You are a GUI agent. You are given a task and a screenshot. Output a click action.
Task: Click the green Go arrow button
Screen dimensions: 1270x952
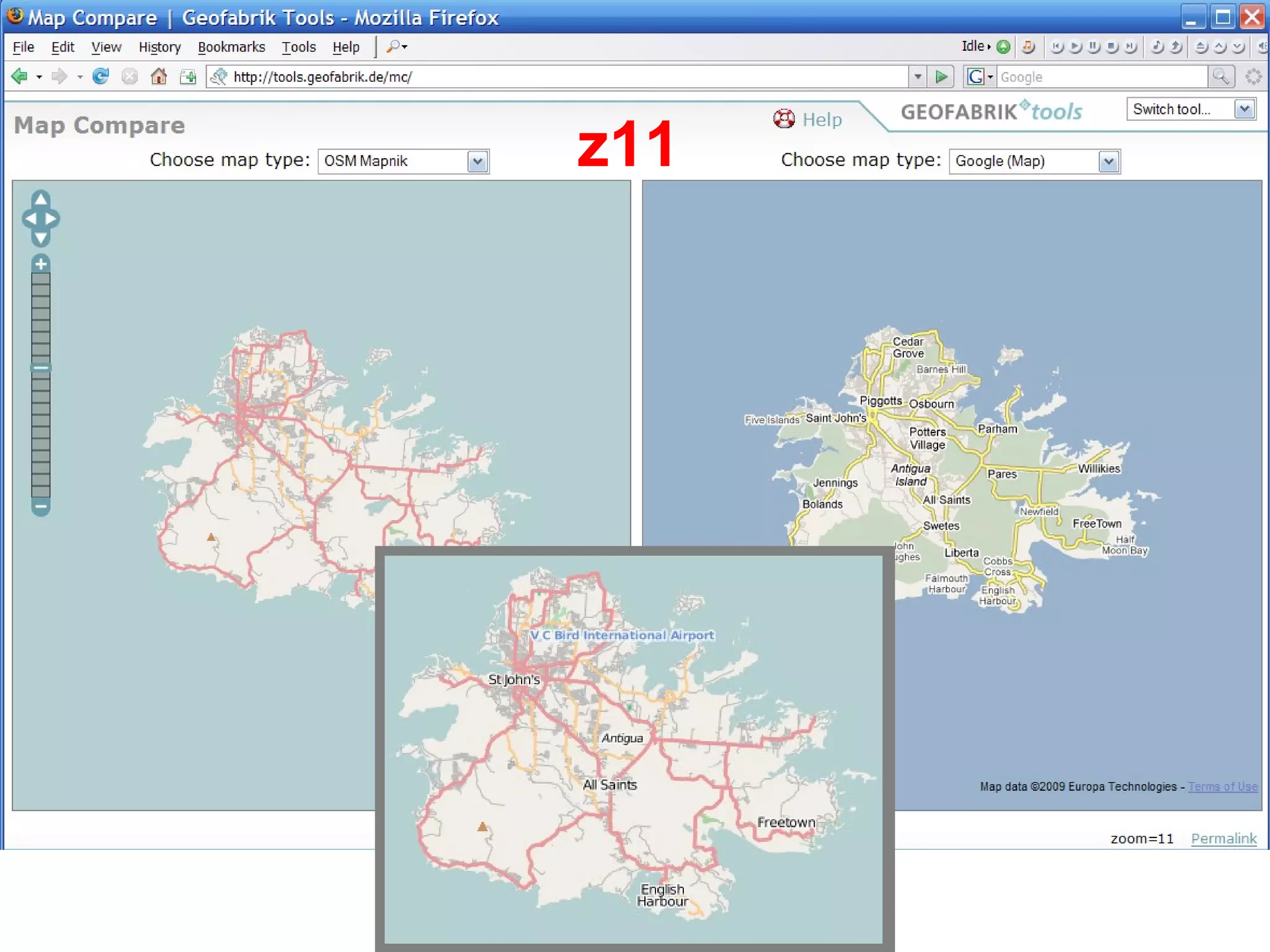[941, 77]
